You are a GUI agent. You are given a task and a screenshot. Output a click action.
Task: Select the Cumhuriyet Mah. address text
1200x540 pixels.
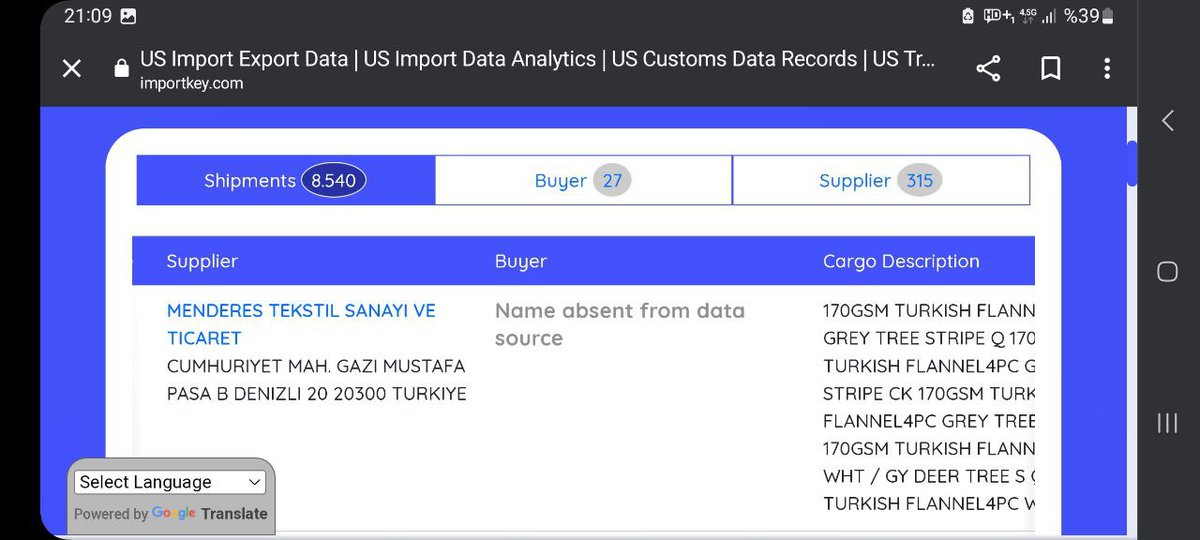(x=317, y=380)
